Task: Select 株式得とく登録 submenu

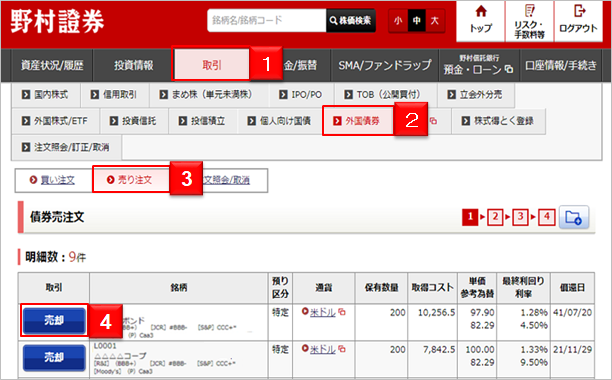Action: coord(498,121)
